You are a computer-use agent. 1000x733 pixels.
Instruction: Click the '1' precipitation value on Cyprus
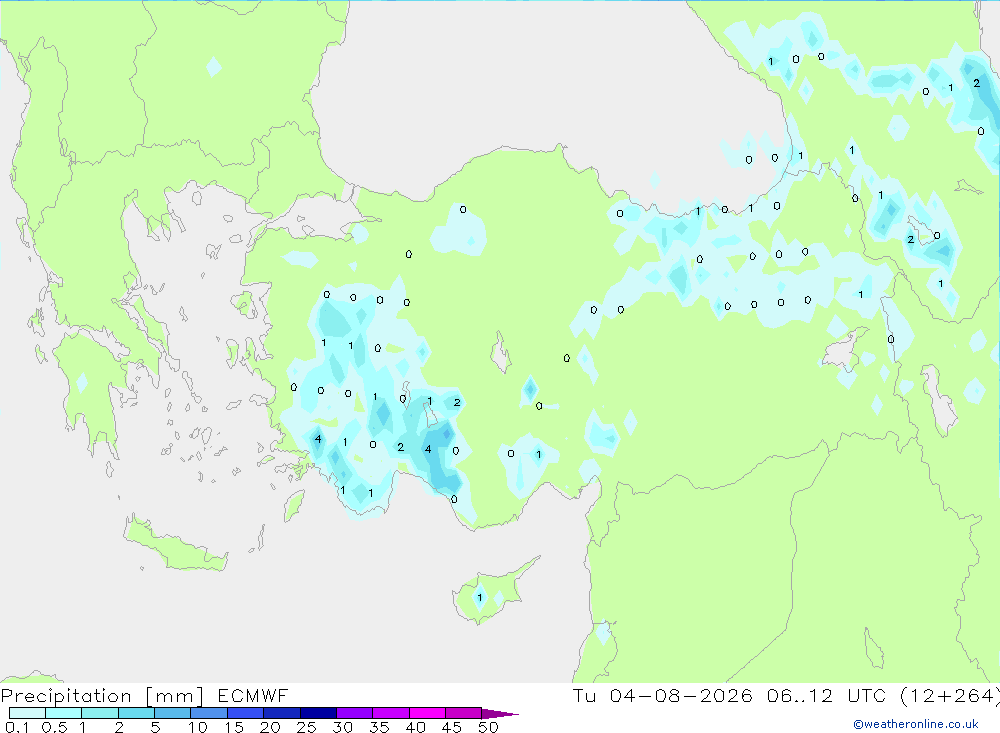pos(480,598)
